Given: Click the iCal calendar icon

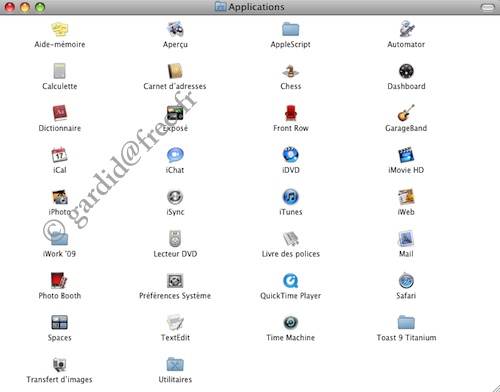Looking at the screenshot, I should 60,155.
